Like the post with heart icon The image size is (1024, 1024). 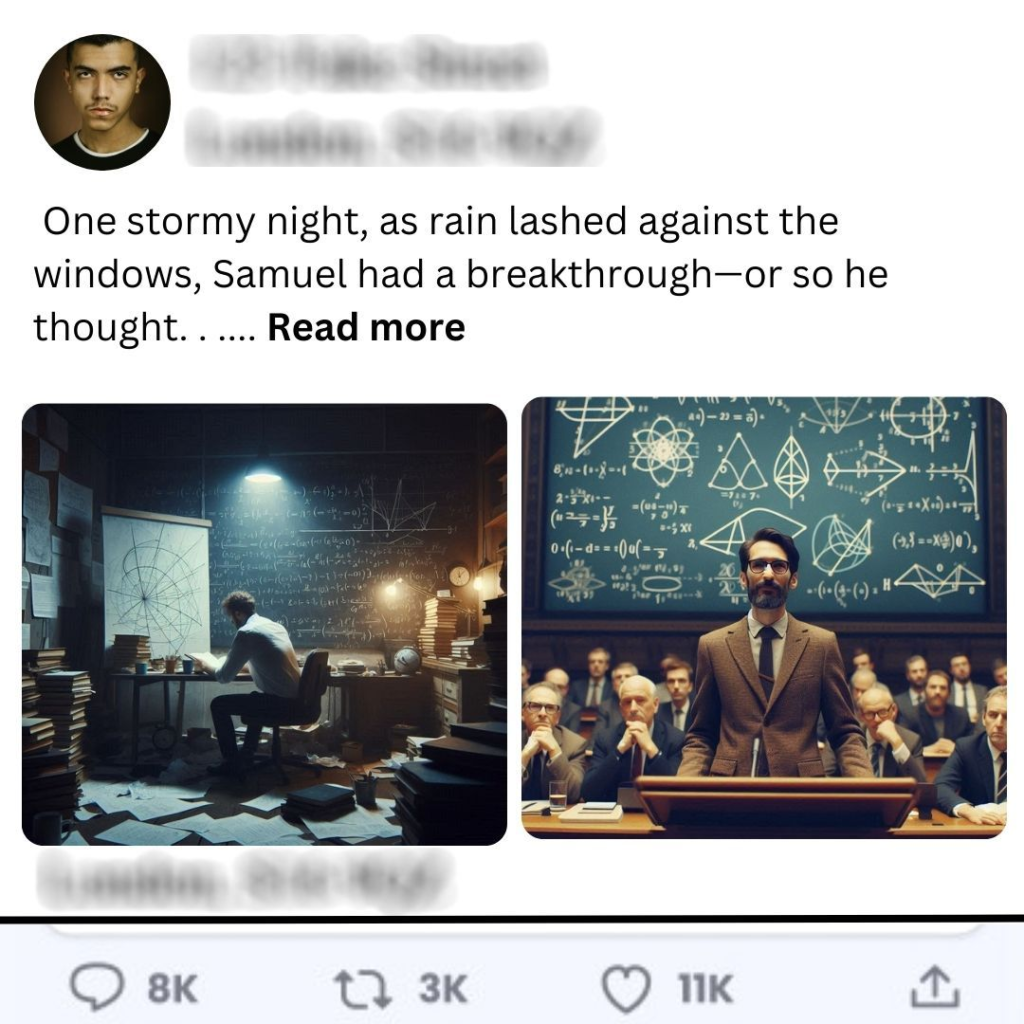(626, 988)
